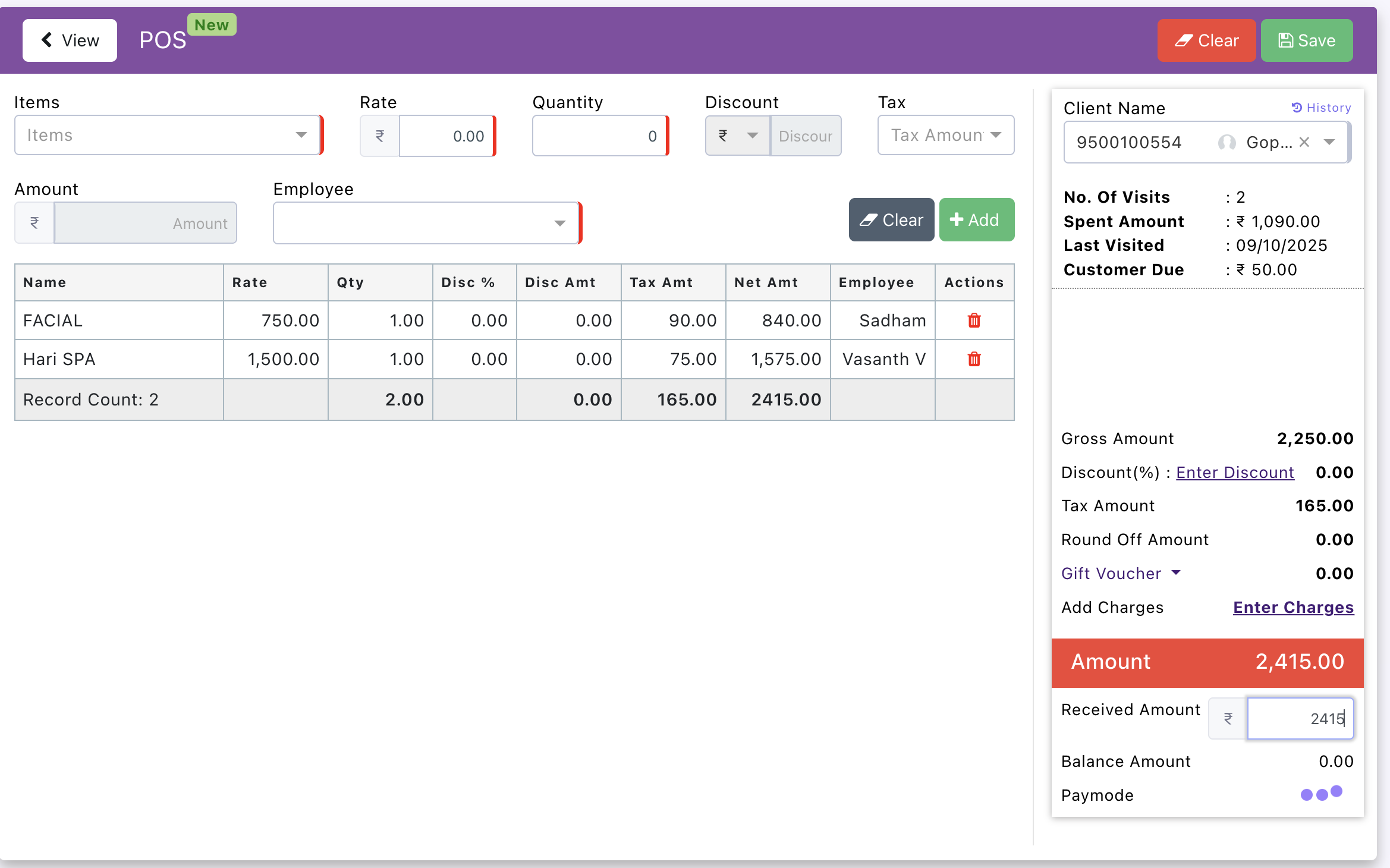Viewport: 1390px width, 868px height.
Task: Expand the Gift Voucher dropdown
Action: [1120, 573]
